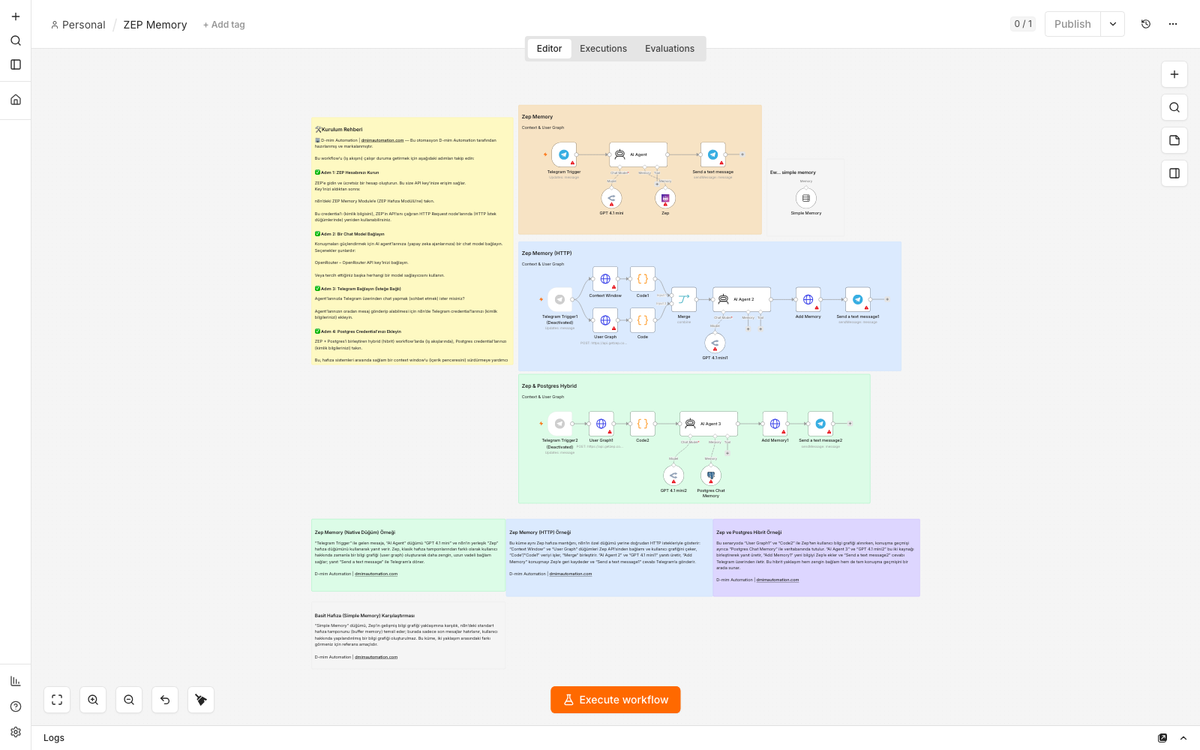1200x750 pixels.
Task: Zoom in on the canvas
Action: click(x=93, y=700)
